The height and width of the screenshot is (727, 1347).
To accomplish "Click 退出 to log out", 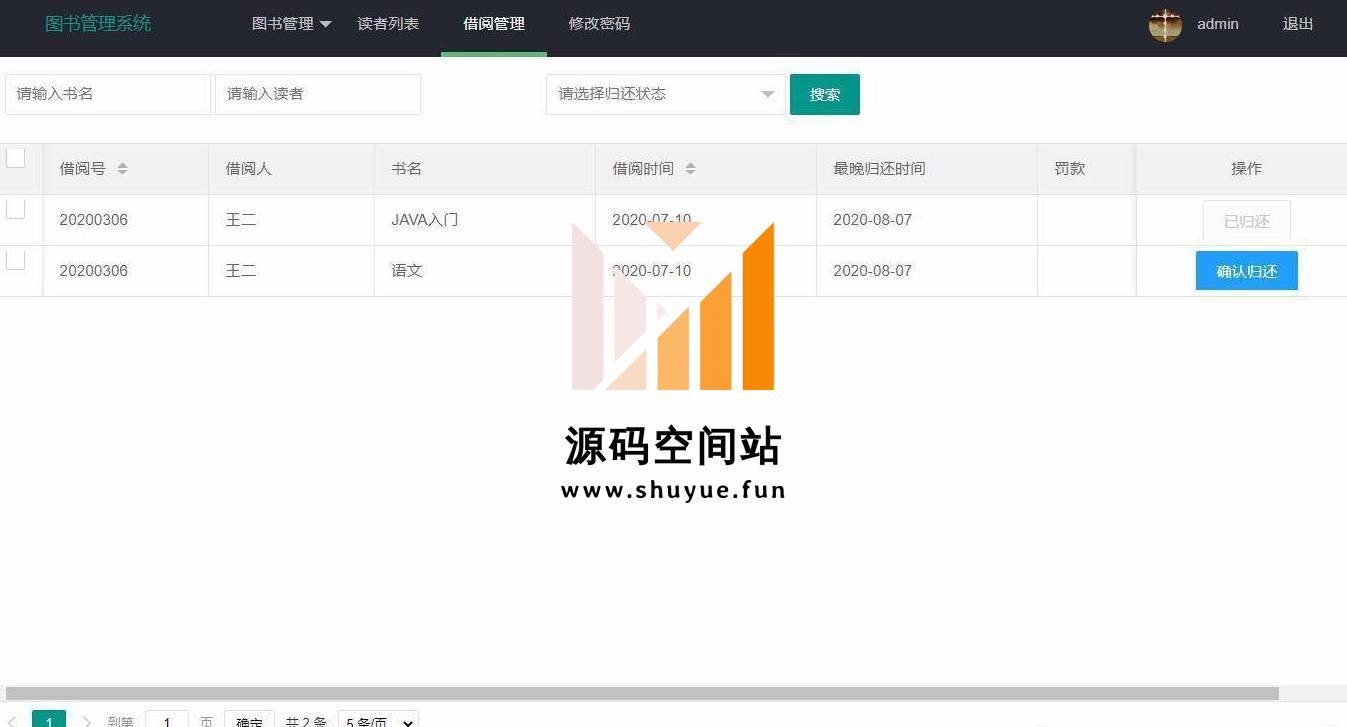I will point(1298,24).
